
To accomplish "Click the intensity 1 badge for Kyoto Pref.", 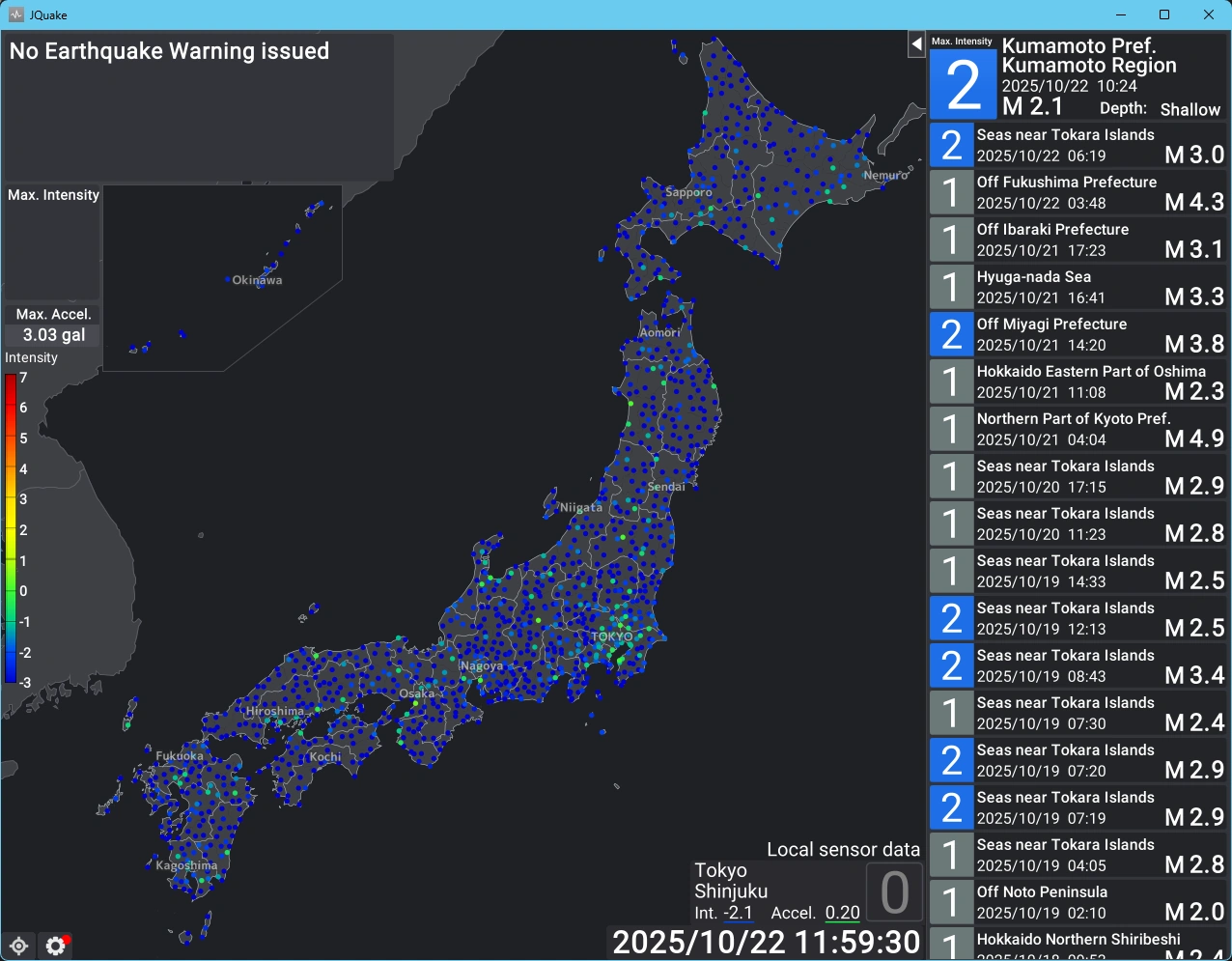I will [x=951, y=429].
